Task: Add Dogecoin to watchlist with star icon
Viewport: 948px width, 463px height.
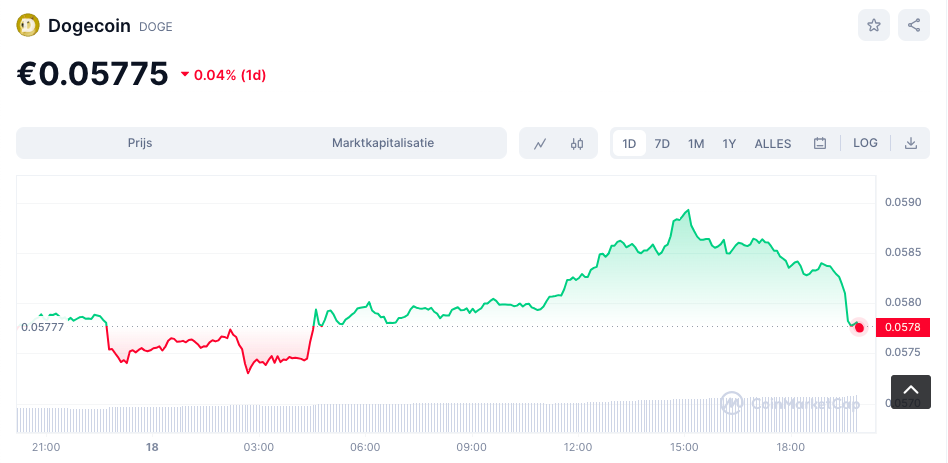Action: (874, 25)
